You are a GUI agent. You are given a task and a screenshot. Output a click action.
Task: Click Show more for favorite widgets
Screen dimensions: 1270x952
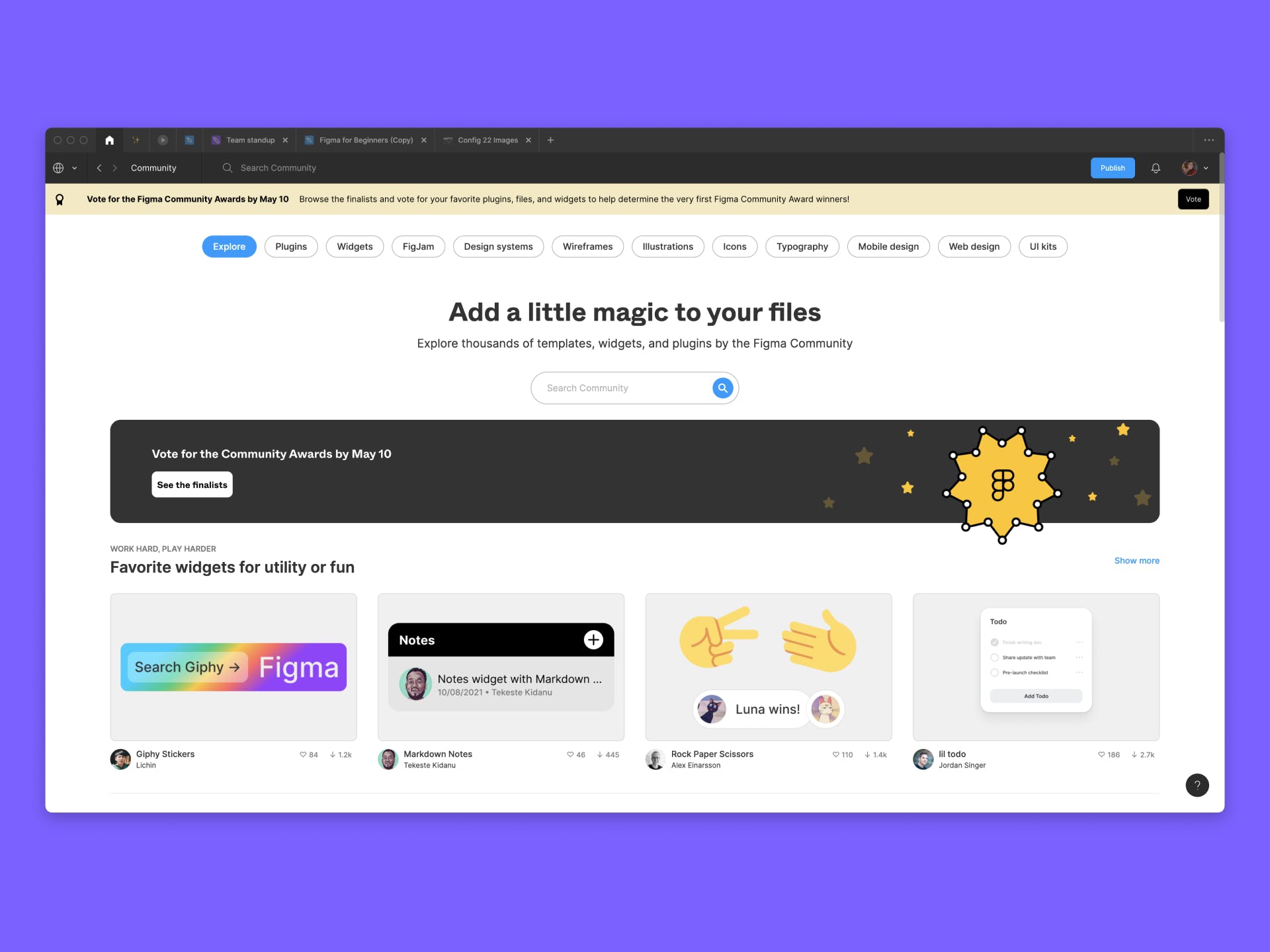pos(1137,560)
